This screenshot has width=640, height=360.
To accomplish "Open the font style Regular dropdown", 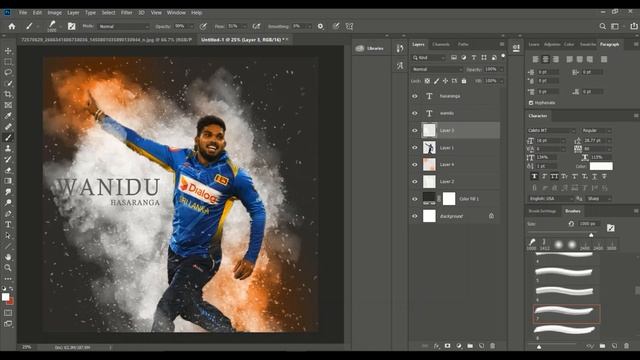I will click(x=596, y=131).
